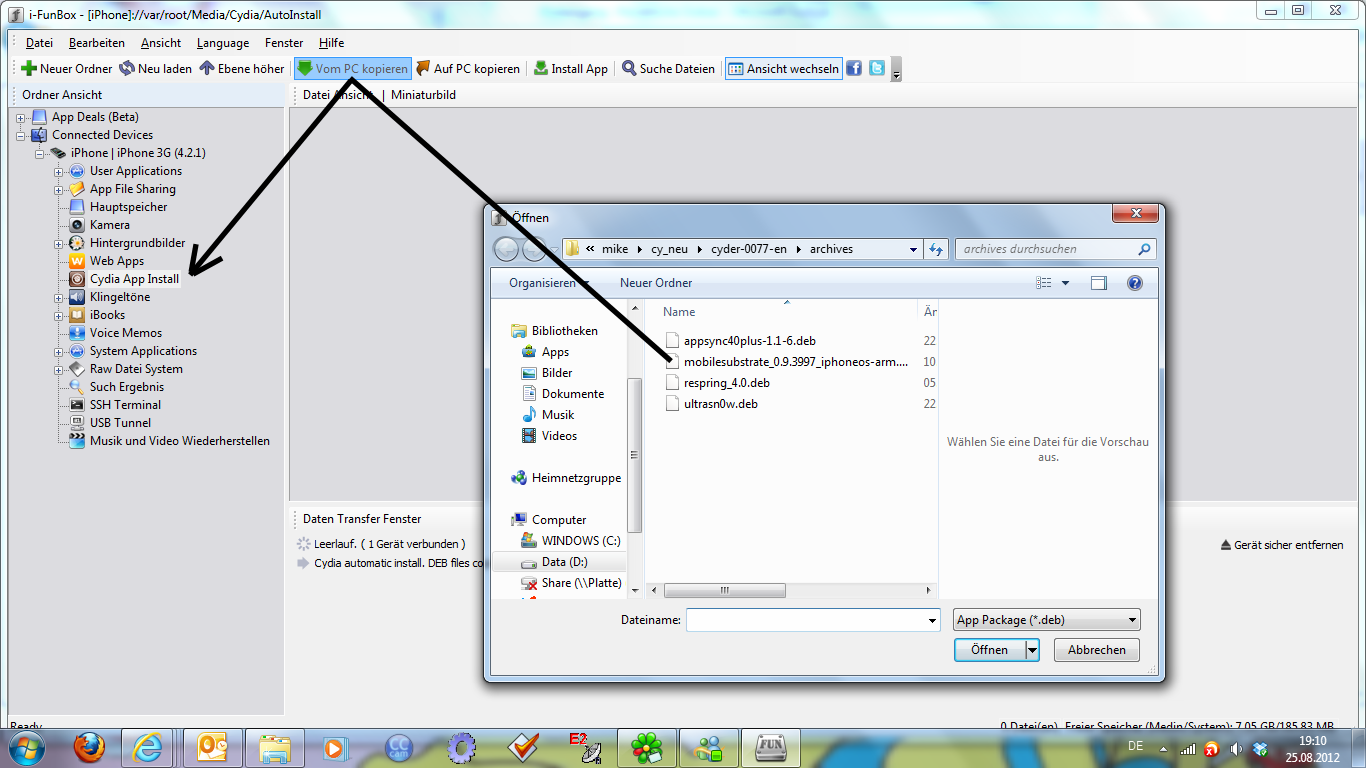Open the Öffnen button split arrow
This screenshot has width=1366, height=768.
point(1033,650)
